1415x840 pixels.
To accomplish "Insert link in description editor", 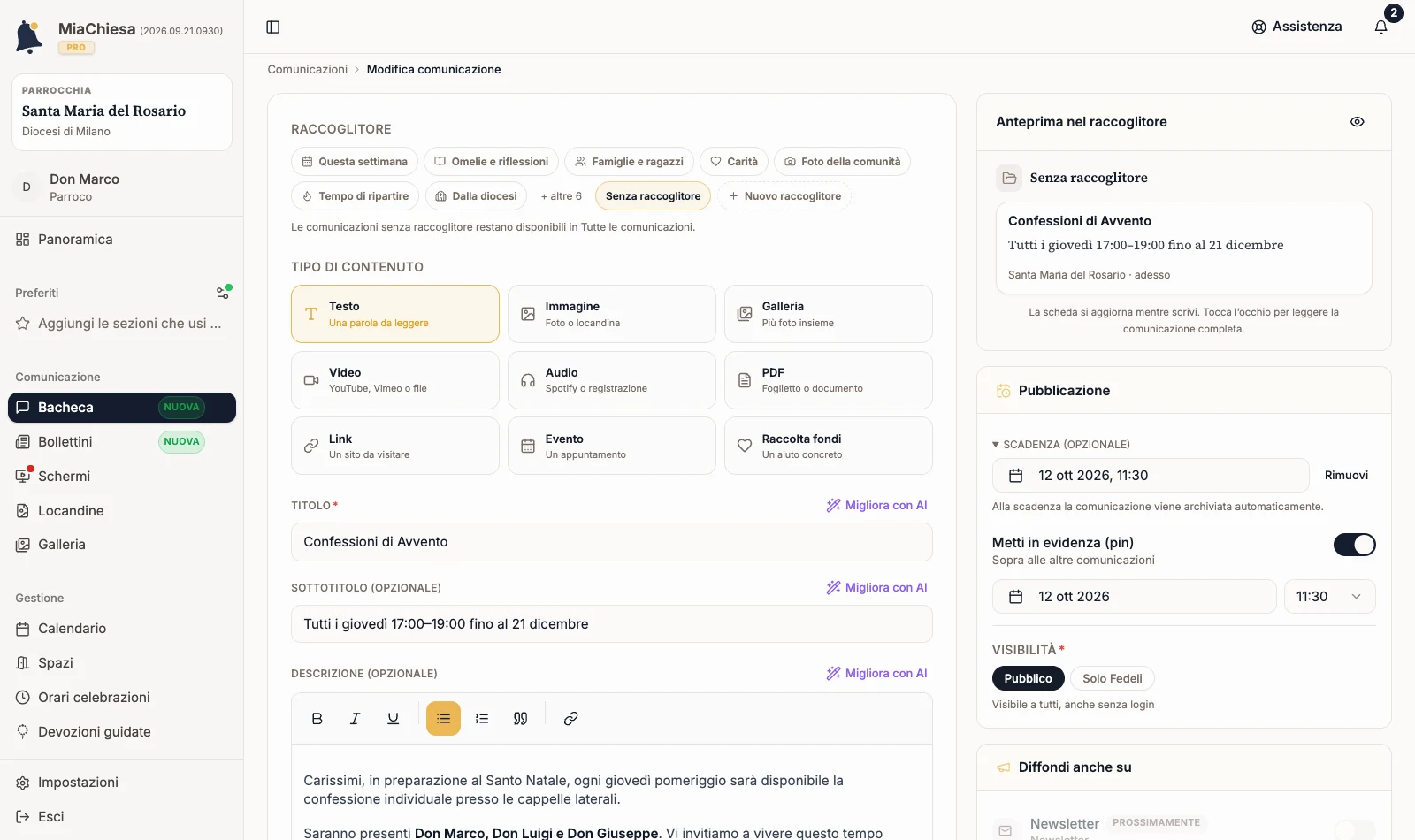I will click(x=571, y=719).
